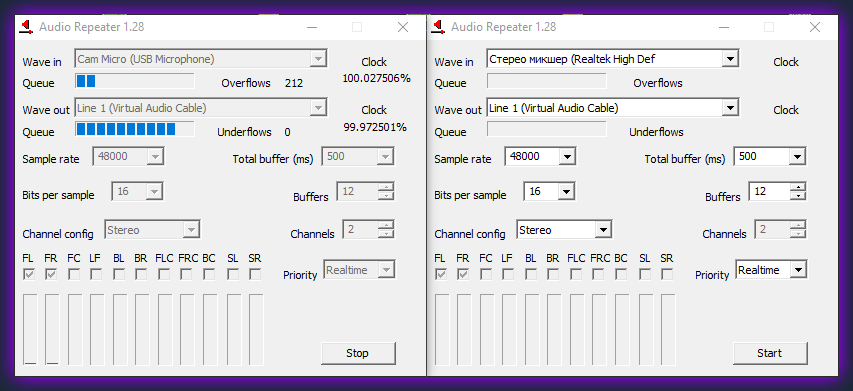Enable BR channel checkbox in right window
The width and height of the screenshot is (853, 391).
[553, 275]
